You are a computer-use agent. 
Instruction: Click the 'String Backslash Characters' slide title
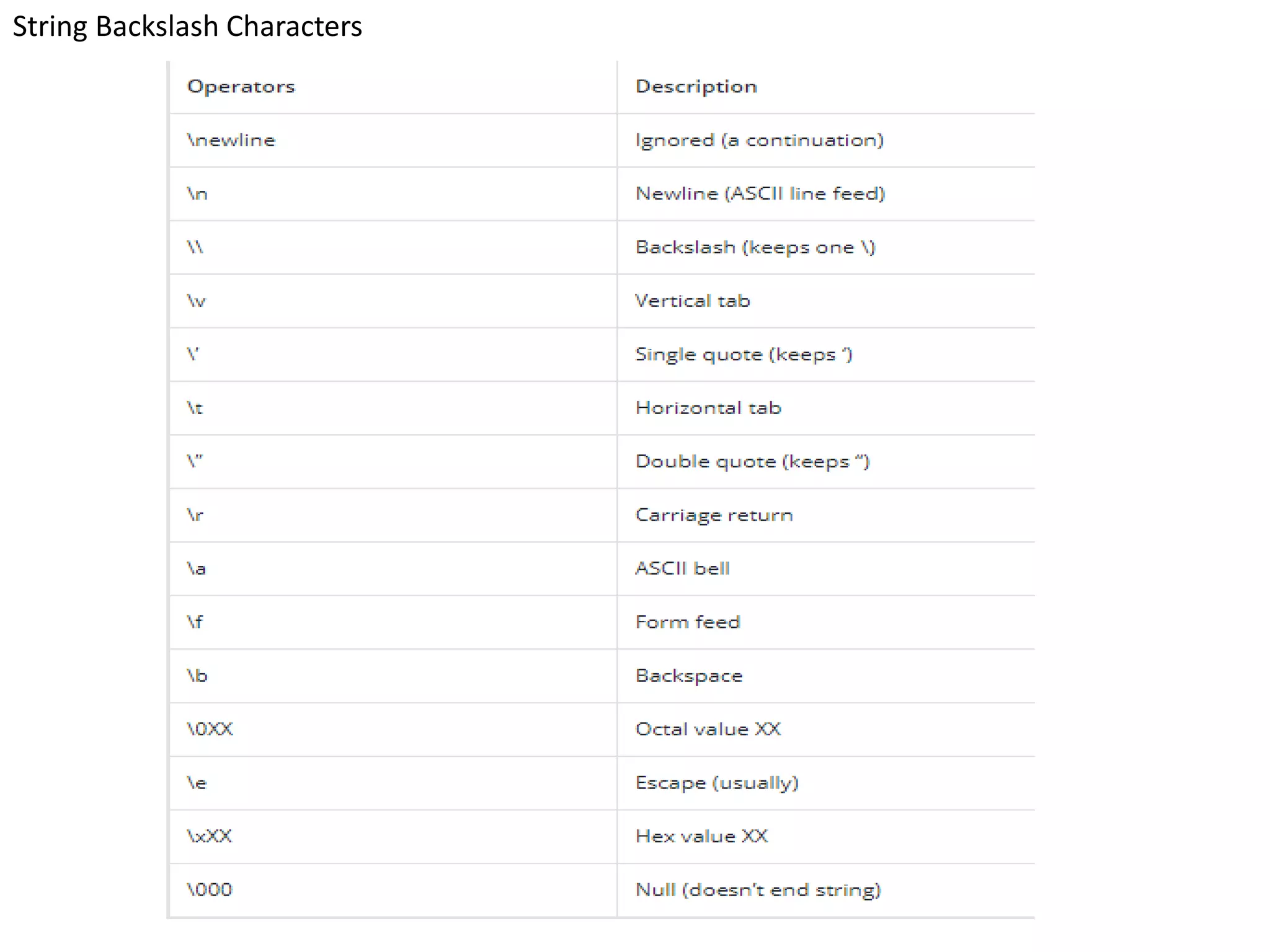click(187, 27)
